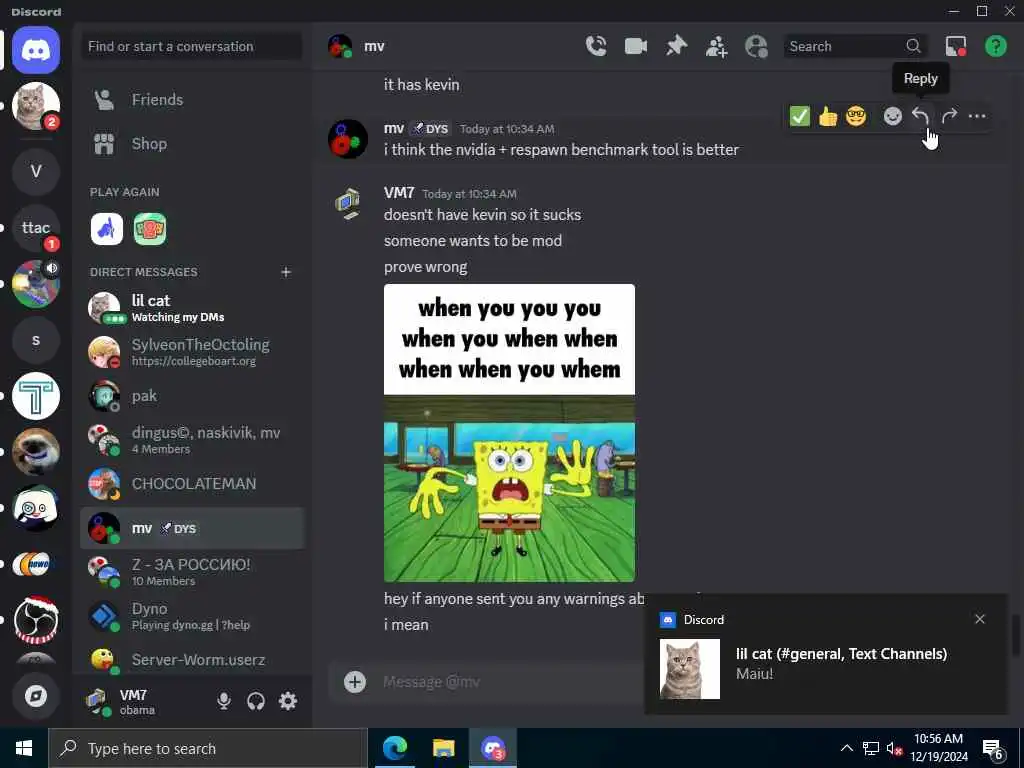Click the Search box in the header

855,46
